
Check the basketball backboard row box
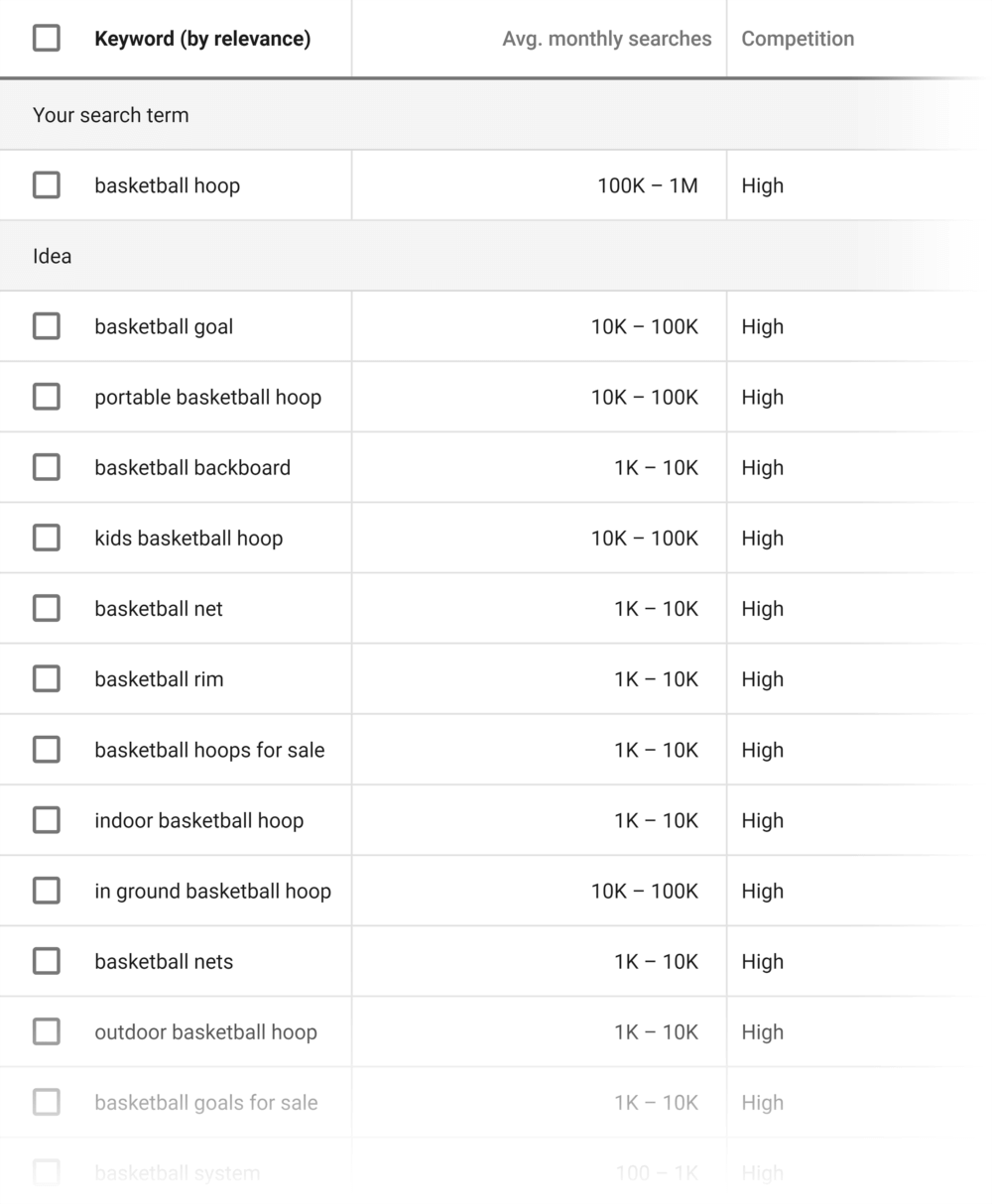coord(46,467)
